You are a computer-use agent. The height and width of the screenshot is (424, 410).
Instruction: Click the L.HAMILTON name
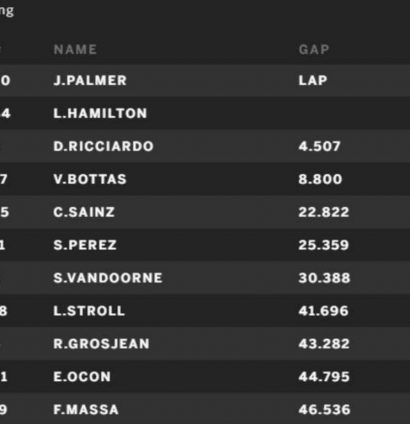click(100, 113)
